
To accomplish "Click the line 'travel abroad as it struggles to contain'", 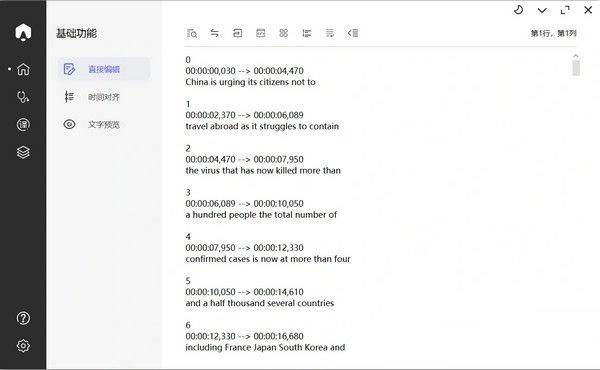I will (x=262, y=126).
